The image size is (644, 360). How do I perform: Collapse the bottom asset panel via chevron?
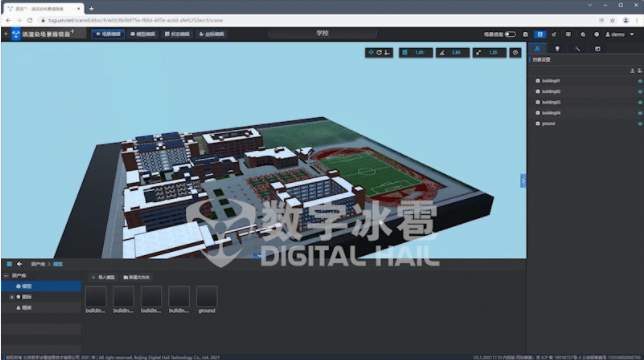(259, 255)
